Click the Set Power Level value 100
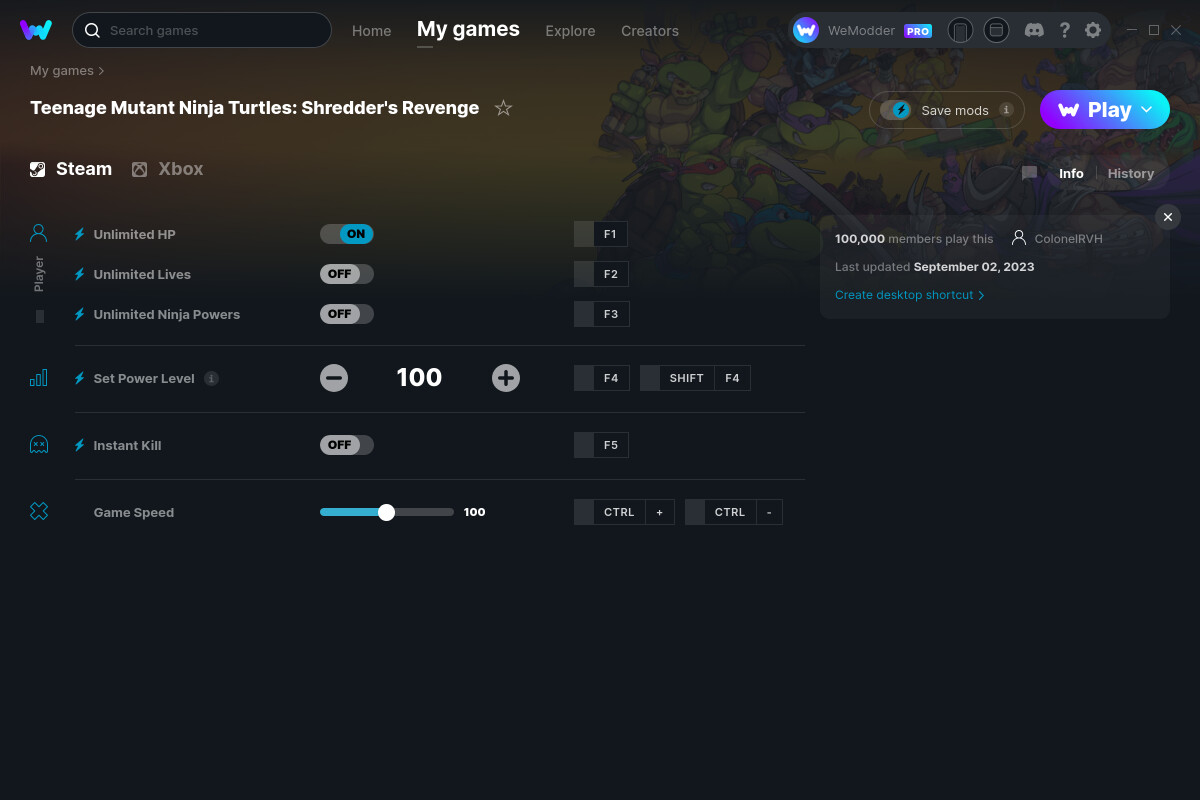The image size is (1200, 800). tap(419, 377)
